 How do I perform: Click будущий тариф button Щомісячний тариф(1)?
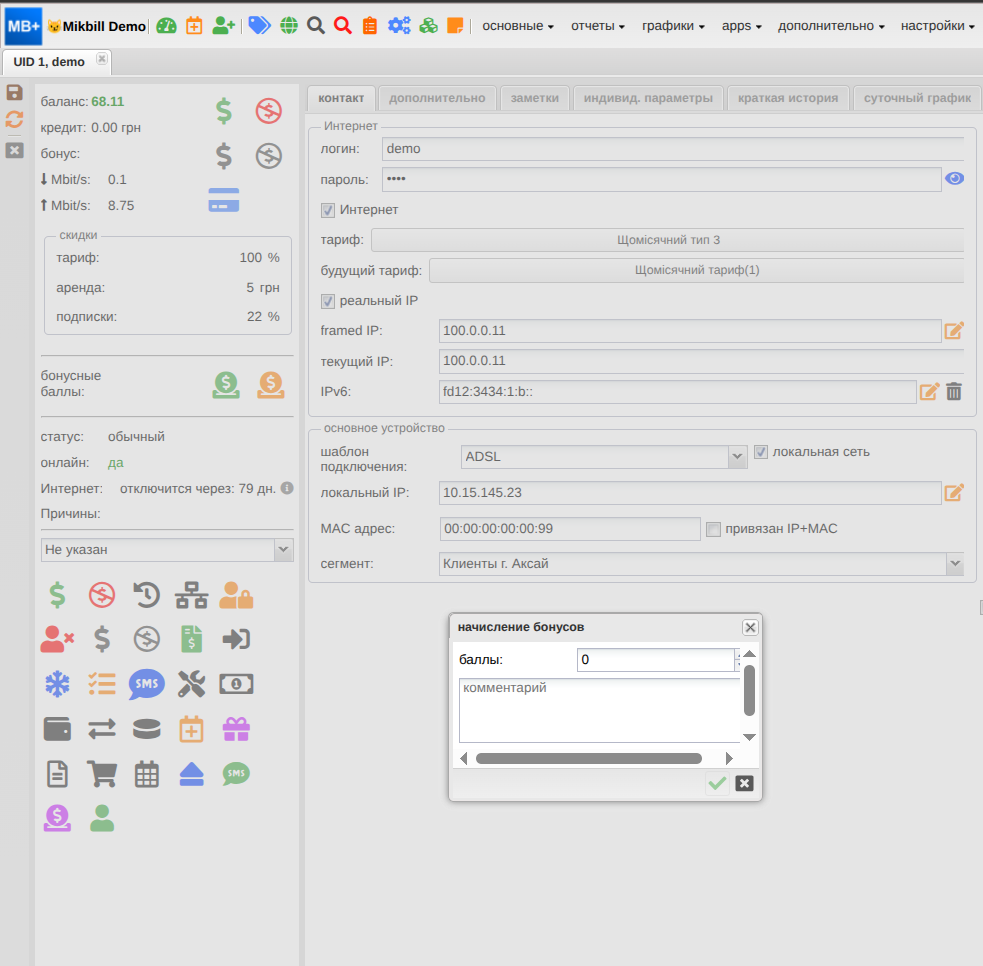coord(697,270)
